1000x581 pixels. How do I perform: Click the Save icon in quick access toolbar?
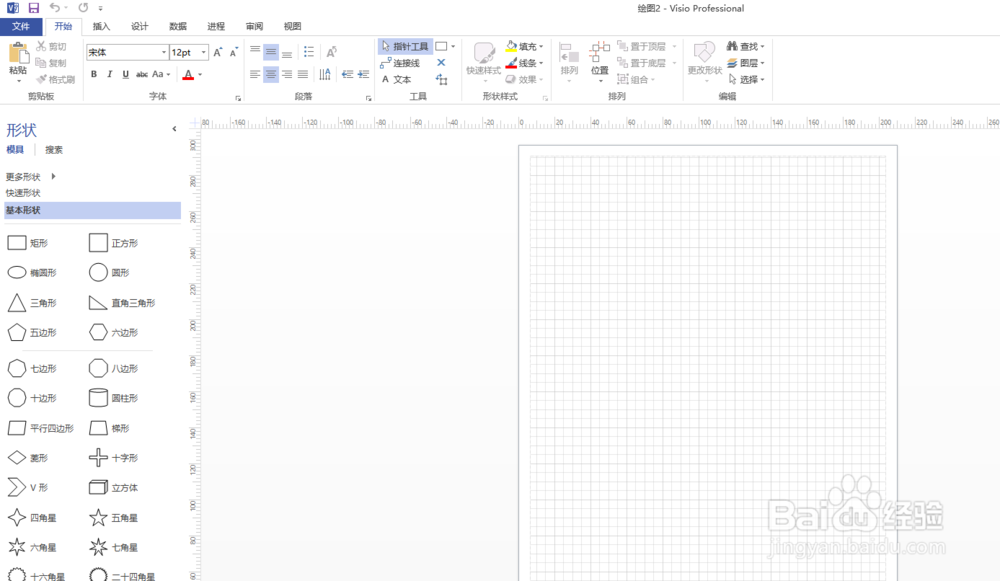point(34,8)
